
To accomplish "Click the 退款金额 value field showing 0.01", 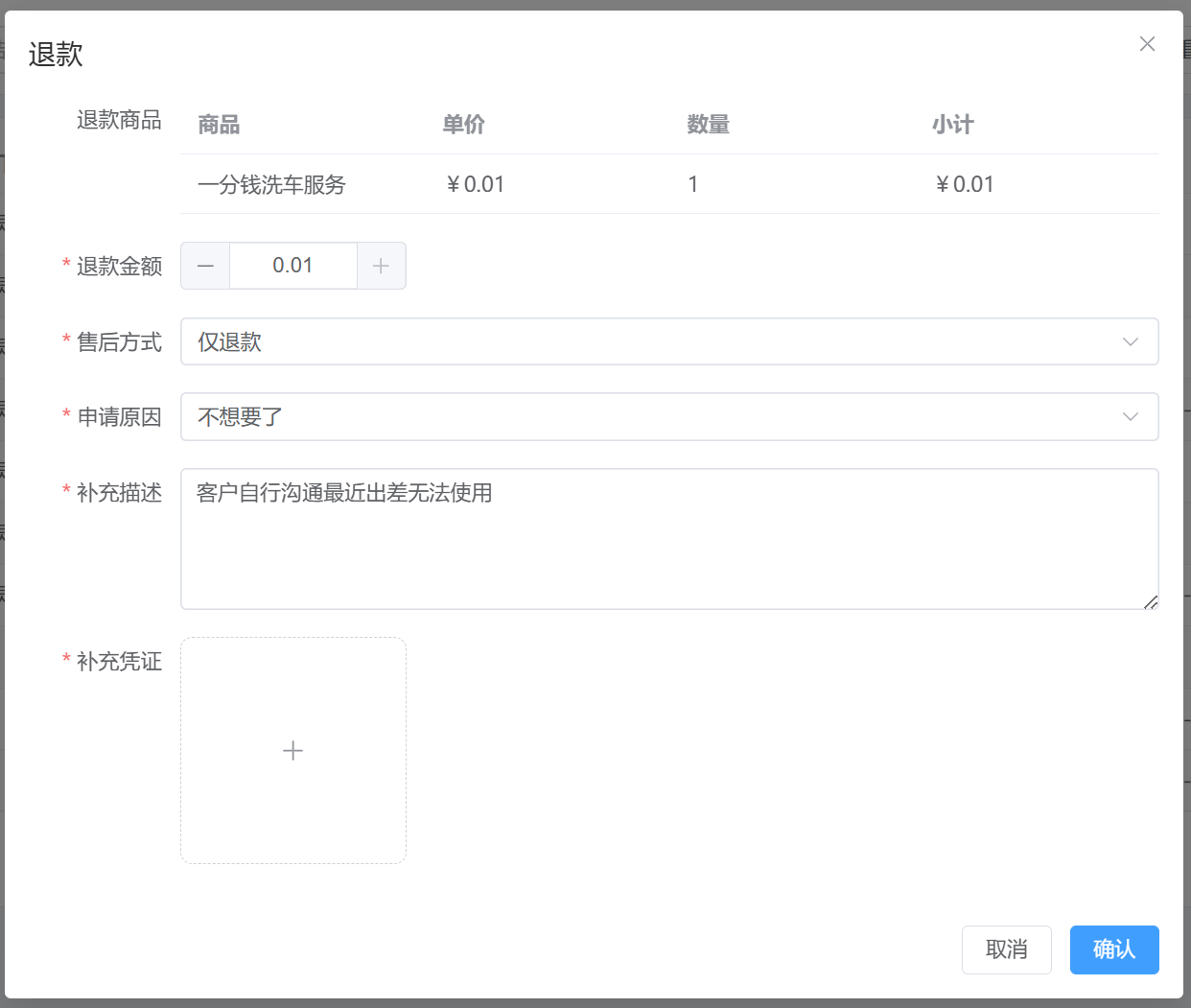I will tap(292, 266).
